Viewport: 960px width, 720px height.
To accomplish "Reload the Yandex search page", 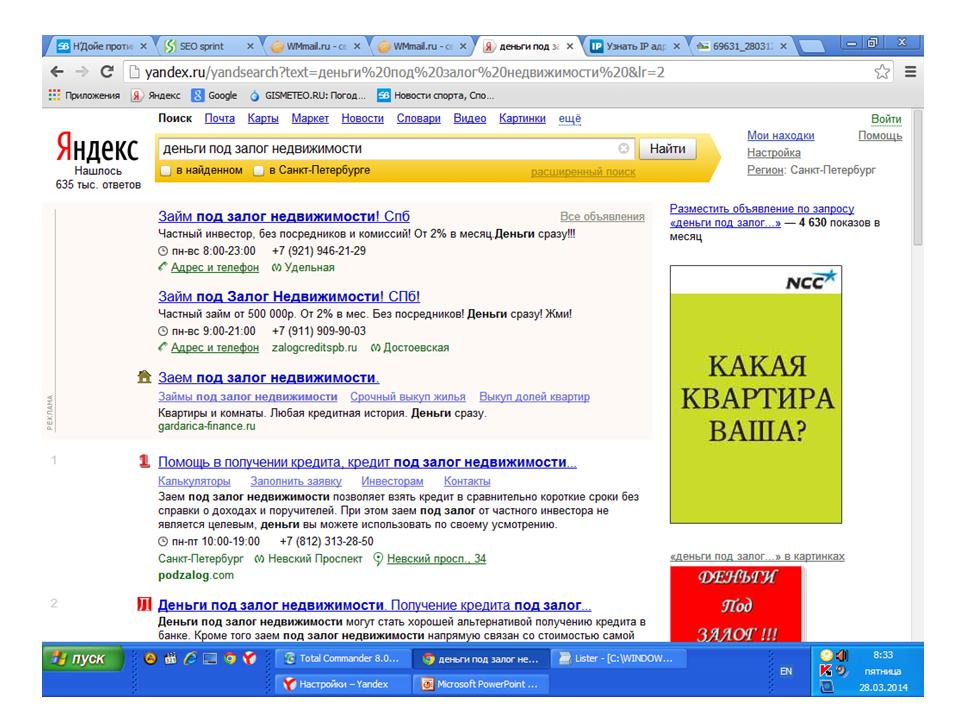I will [107, 72].
